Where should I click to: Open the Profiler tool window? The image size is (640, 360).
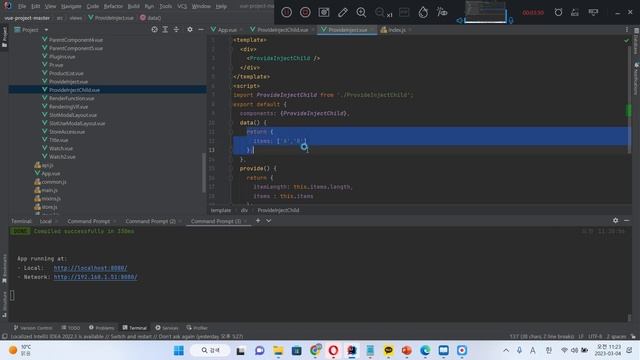[x=197, y=328]
